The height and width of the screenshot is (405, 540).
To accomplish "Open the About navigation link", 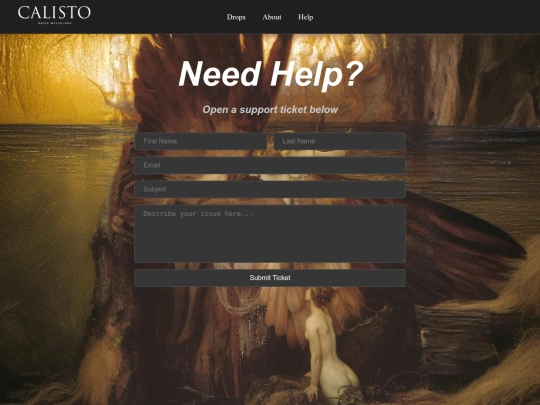I will tap(272, 17).
